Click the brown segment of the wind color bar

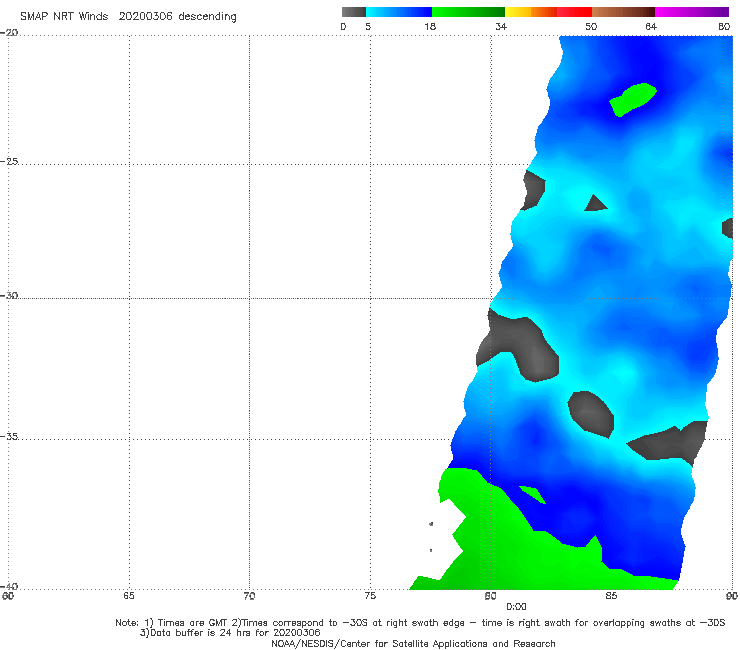point(623,12)
